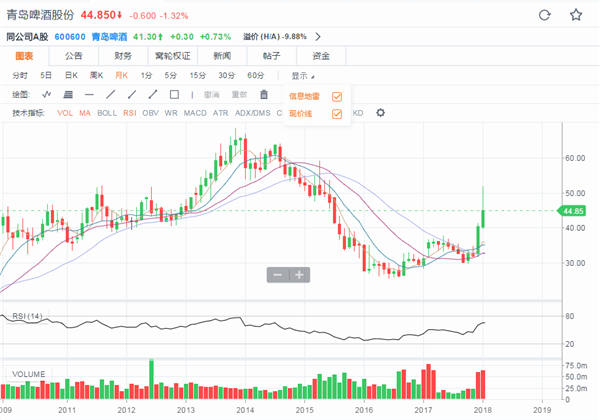This screenshot has width=600, height=420.
Task: Select the parallel lines drawing tool
Action: pyautogui.click(x=67, y=94)
